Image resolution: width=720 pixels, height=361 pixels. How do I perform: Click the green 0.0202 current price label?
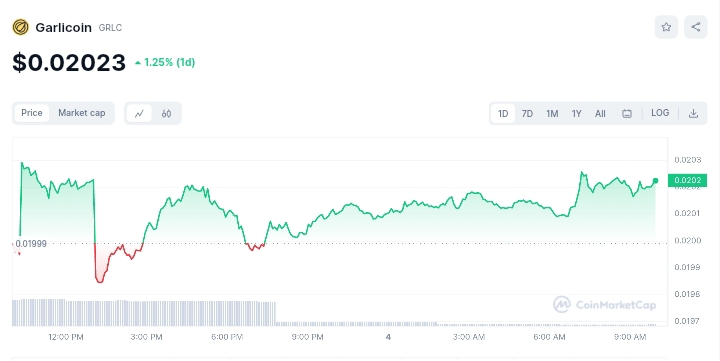[x=687, y=180]
